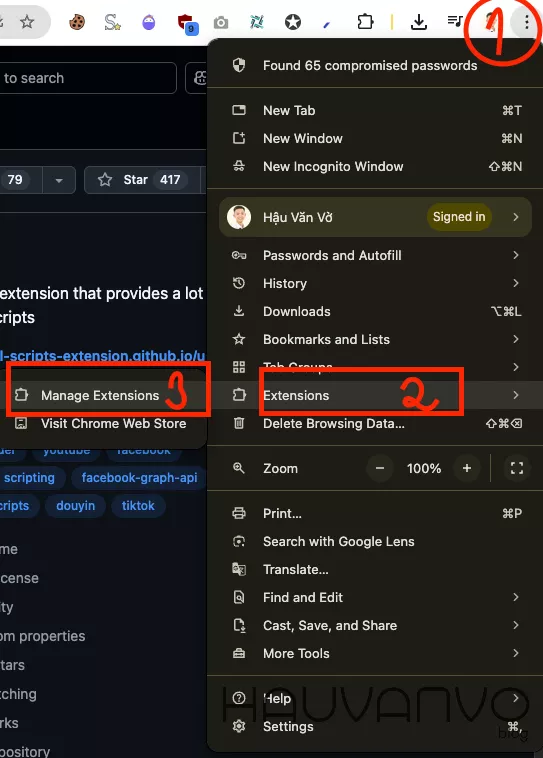543x758 pixels.
Task: Expand the Help submenu
Action: pos(375,699)
